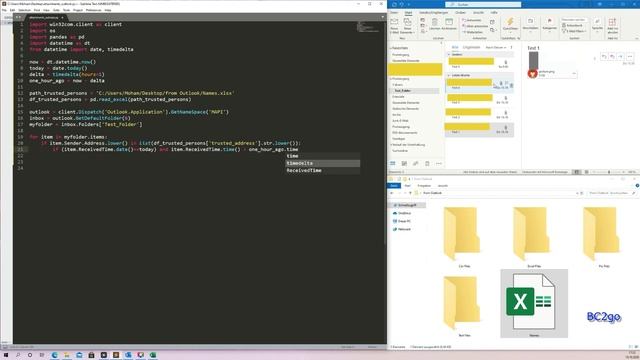Select Outlook's Ansicht ribbon tab
The width and height of the screenshot is (640, 360).
tap(478, 13)
